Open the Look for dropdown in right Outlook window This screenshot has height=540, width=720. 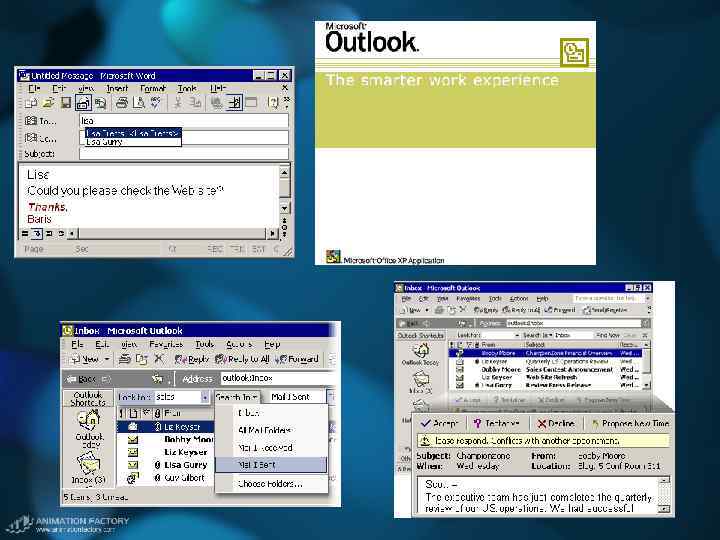tap(518, 335)
